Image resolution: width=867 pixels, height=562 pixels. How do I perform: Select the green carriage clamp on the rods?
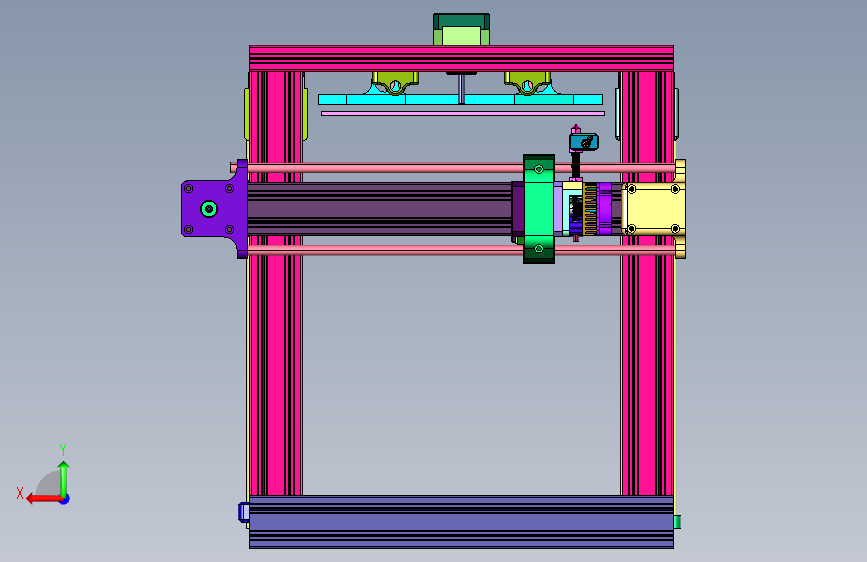[x=539, y=209]
